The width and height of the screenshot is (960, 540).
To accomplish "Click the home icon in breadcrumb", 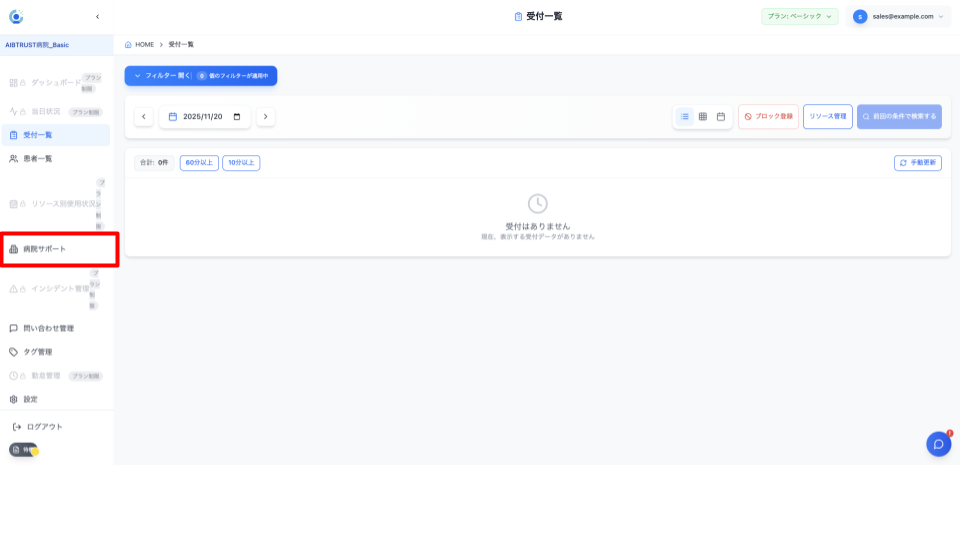I will click(x=129, y=45).
